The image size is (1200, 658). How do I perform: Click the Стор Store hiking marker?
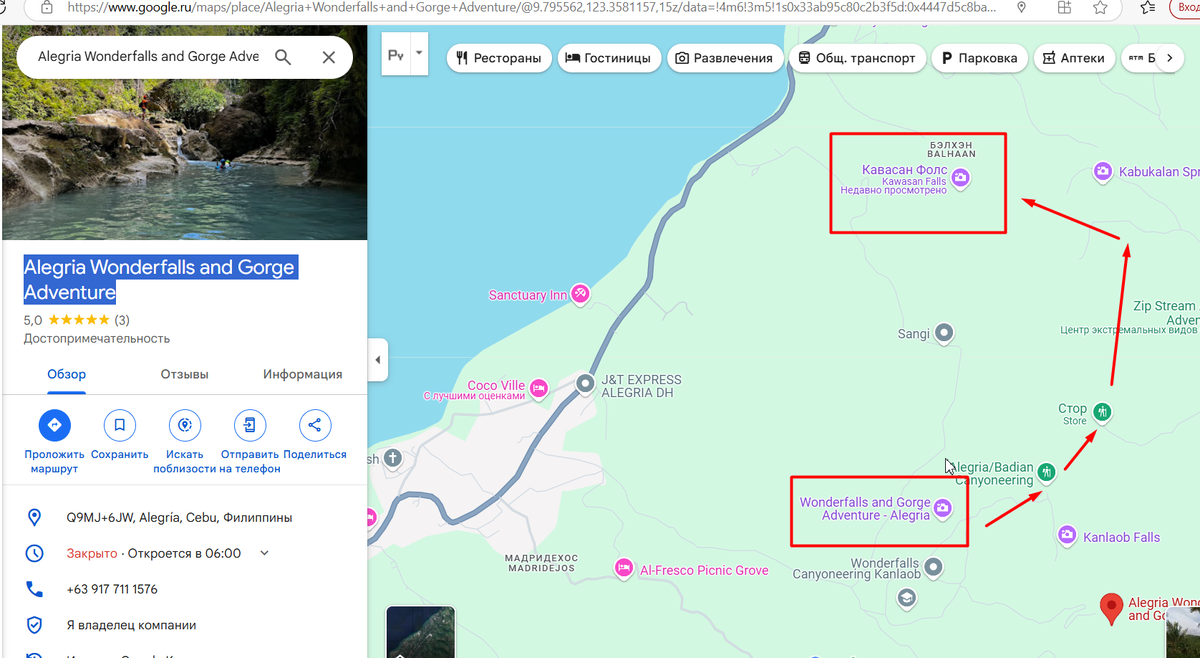point(1102,411)
